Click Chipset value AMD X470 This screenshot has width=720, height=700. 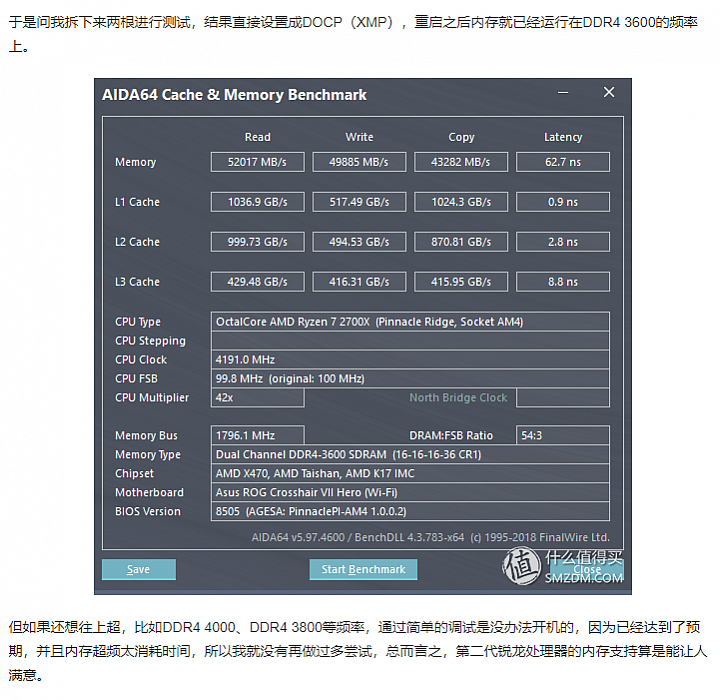tap(411, 474)
